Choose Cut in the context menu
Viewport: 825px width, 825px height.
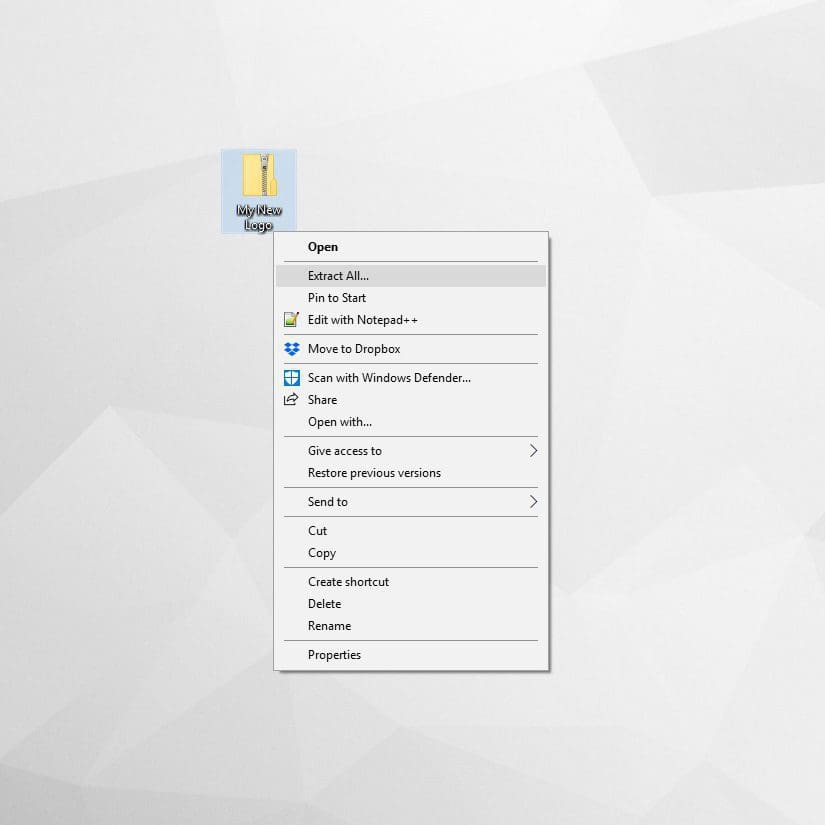318,531
